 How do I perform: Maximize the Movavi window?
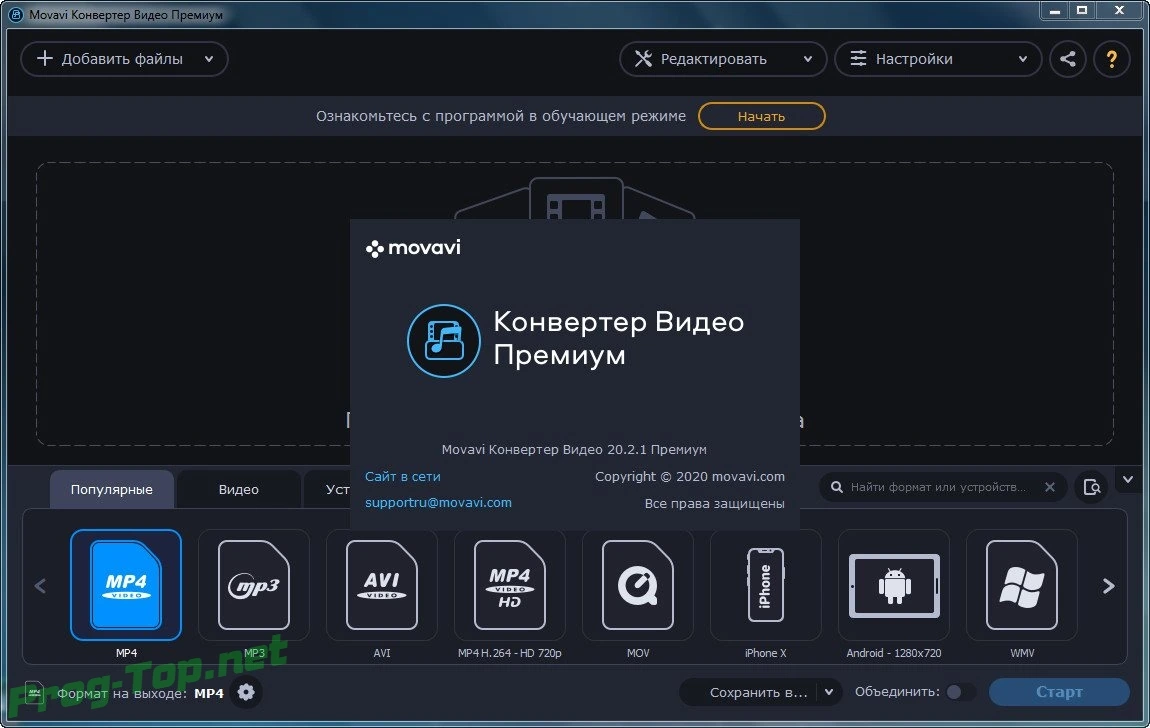[1082, 10]
